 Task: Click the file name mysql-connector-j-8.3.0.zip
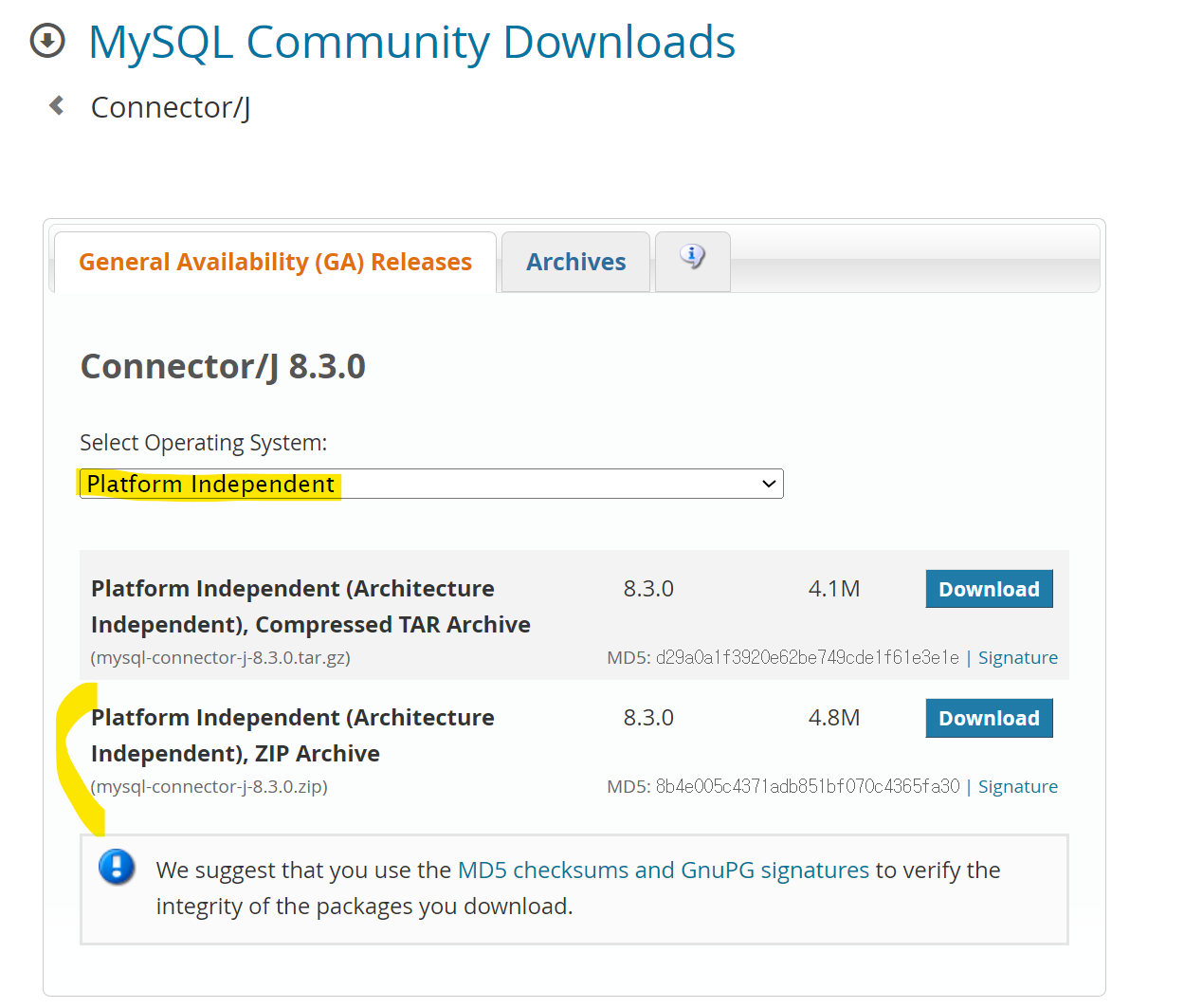[x=209, y=786]
